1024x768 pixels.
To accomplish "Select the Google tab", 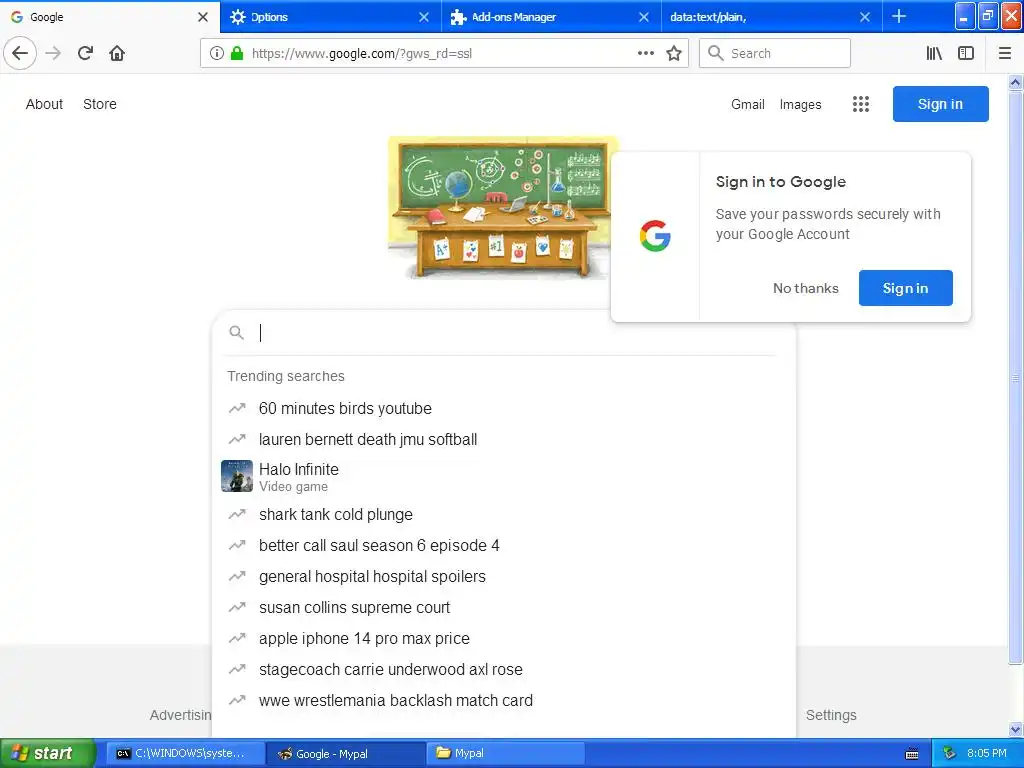I will click(110, 17).
